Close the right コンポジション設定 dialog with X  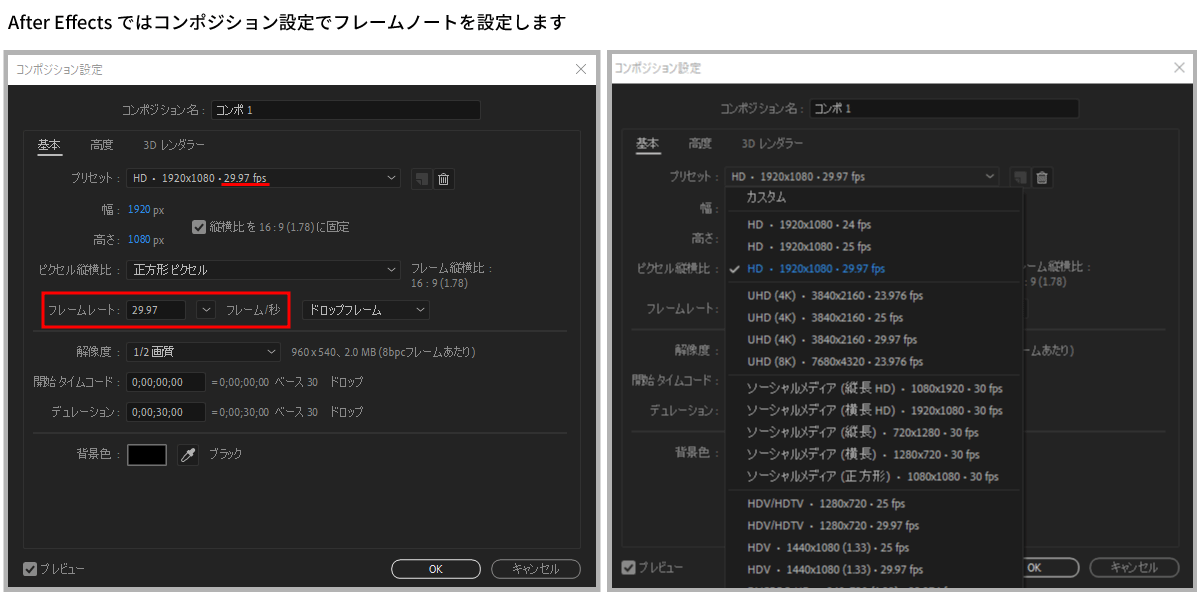pos(1179,67)
